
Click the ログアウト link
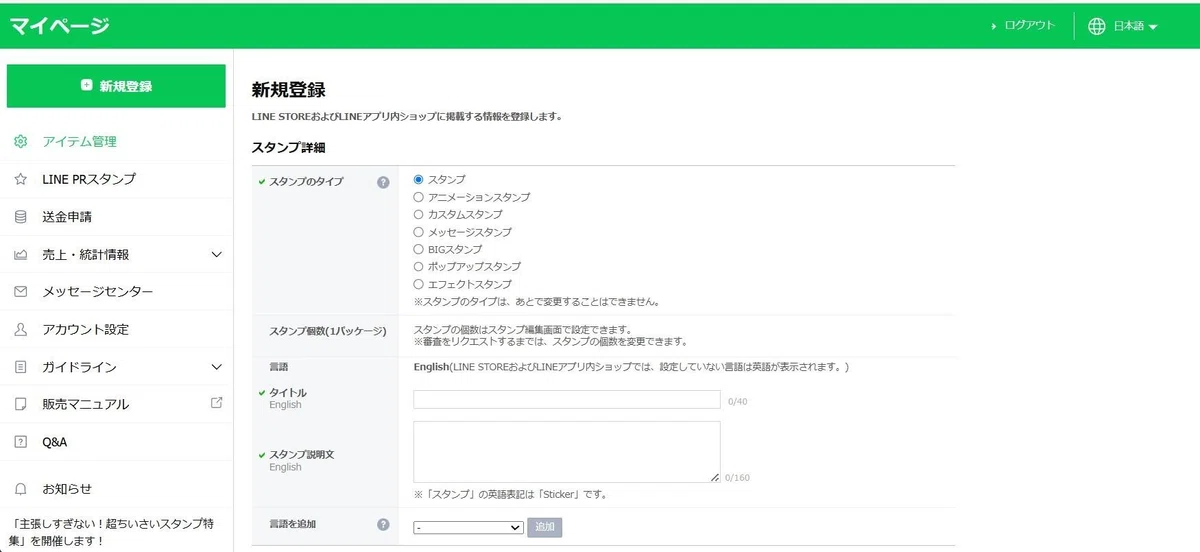coord(1030,26)
